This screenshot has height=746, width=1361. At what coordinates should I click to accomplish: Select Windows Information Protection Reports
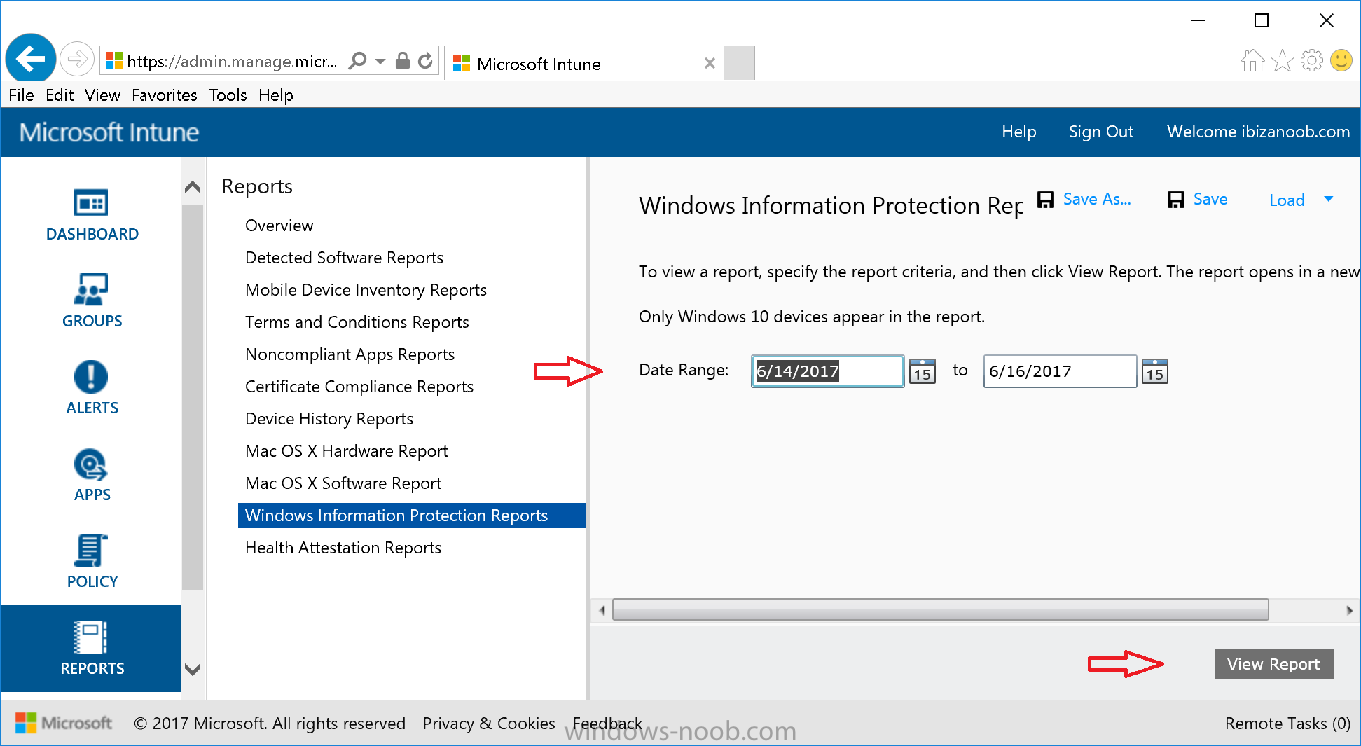click(411, 515)
